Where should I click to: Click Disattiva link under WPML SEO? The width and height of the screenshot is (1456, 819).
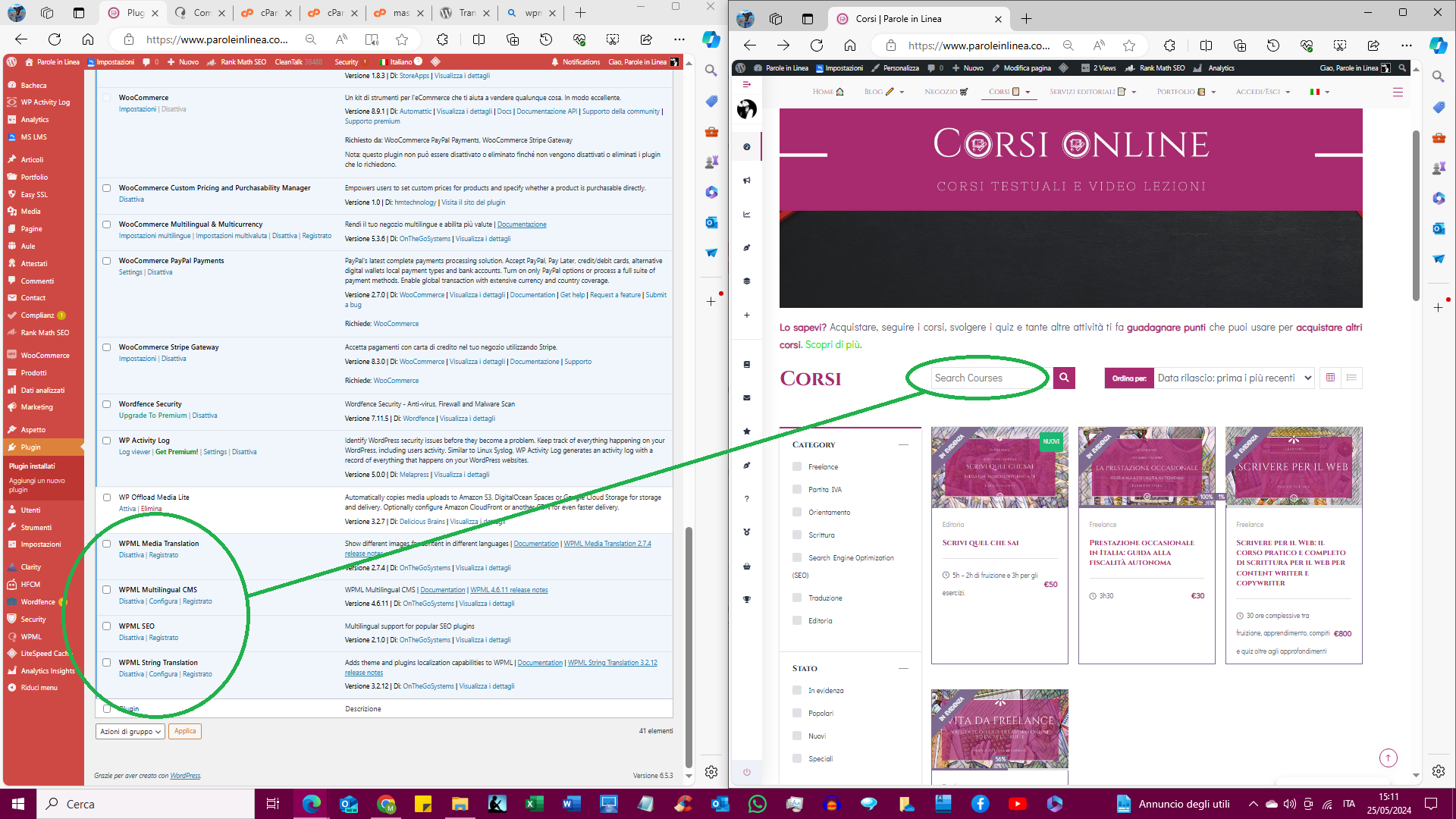point(131,638)
